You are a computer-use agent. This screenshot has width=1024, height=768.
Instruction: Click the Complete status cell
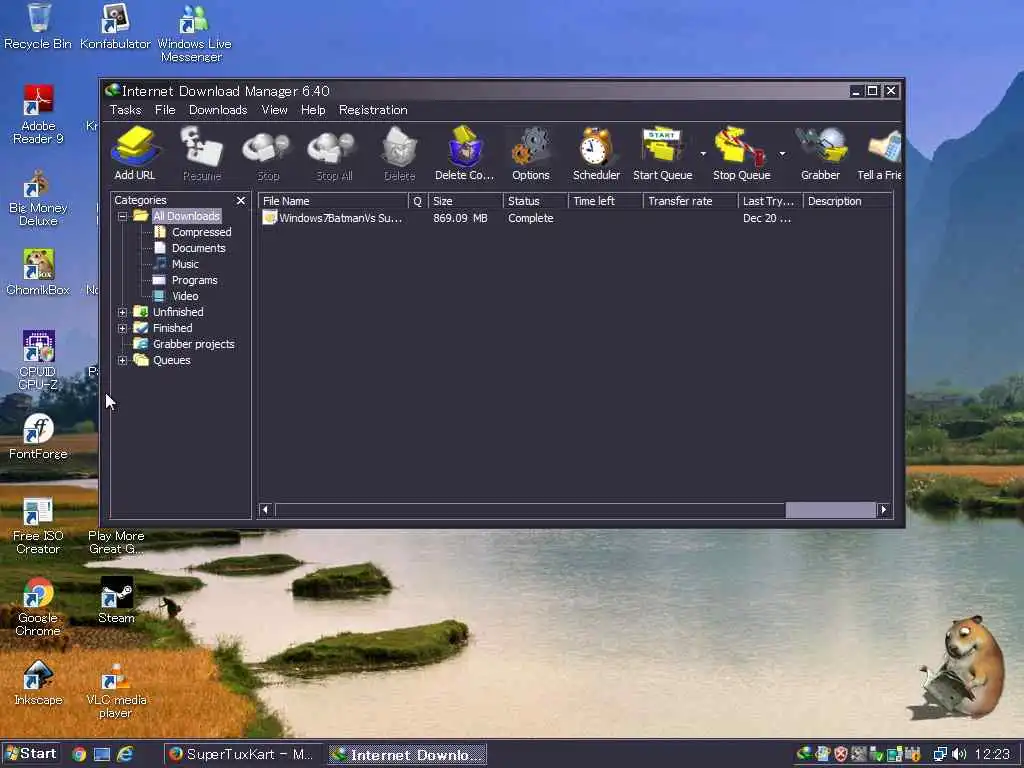530,218
